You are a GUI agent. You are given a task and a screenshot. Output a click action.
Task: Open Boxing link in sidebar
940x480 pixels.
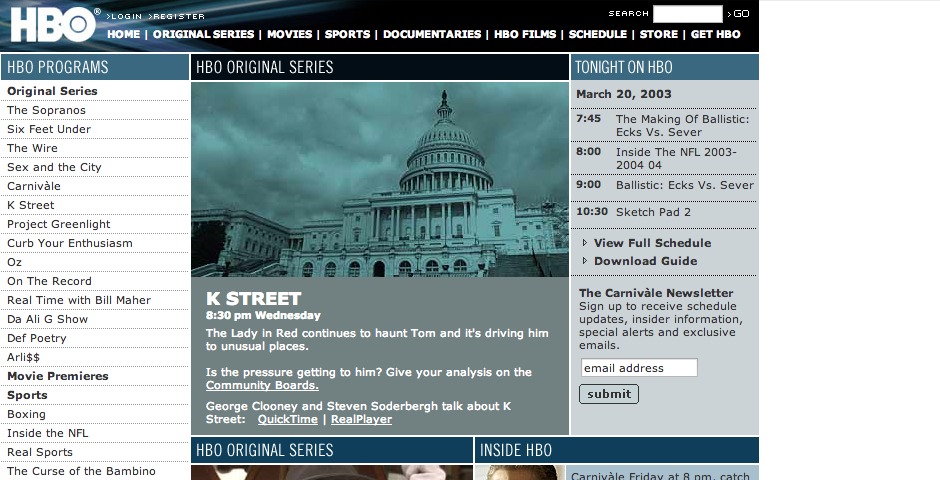click(x=26, y=415)
